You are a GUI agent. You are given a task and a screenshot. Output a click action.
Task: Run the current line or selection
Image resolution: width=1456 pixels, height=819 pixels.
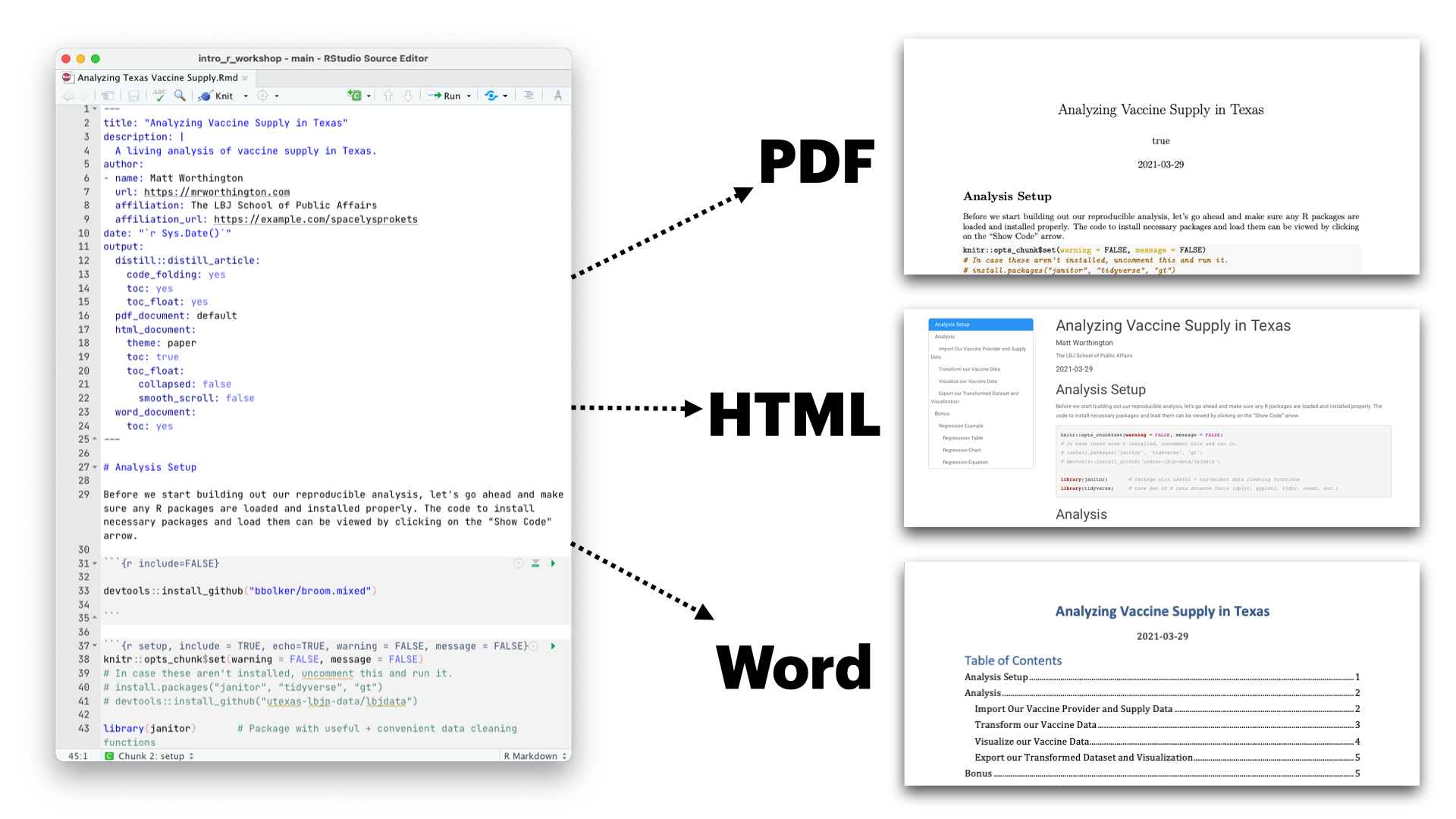click(x=444, y=96)
